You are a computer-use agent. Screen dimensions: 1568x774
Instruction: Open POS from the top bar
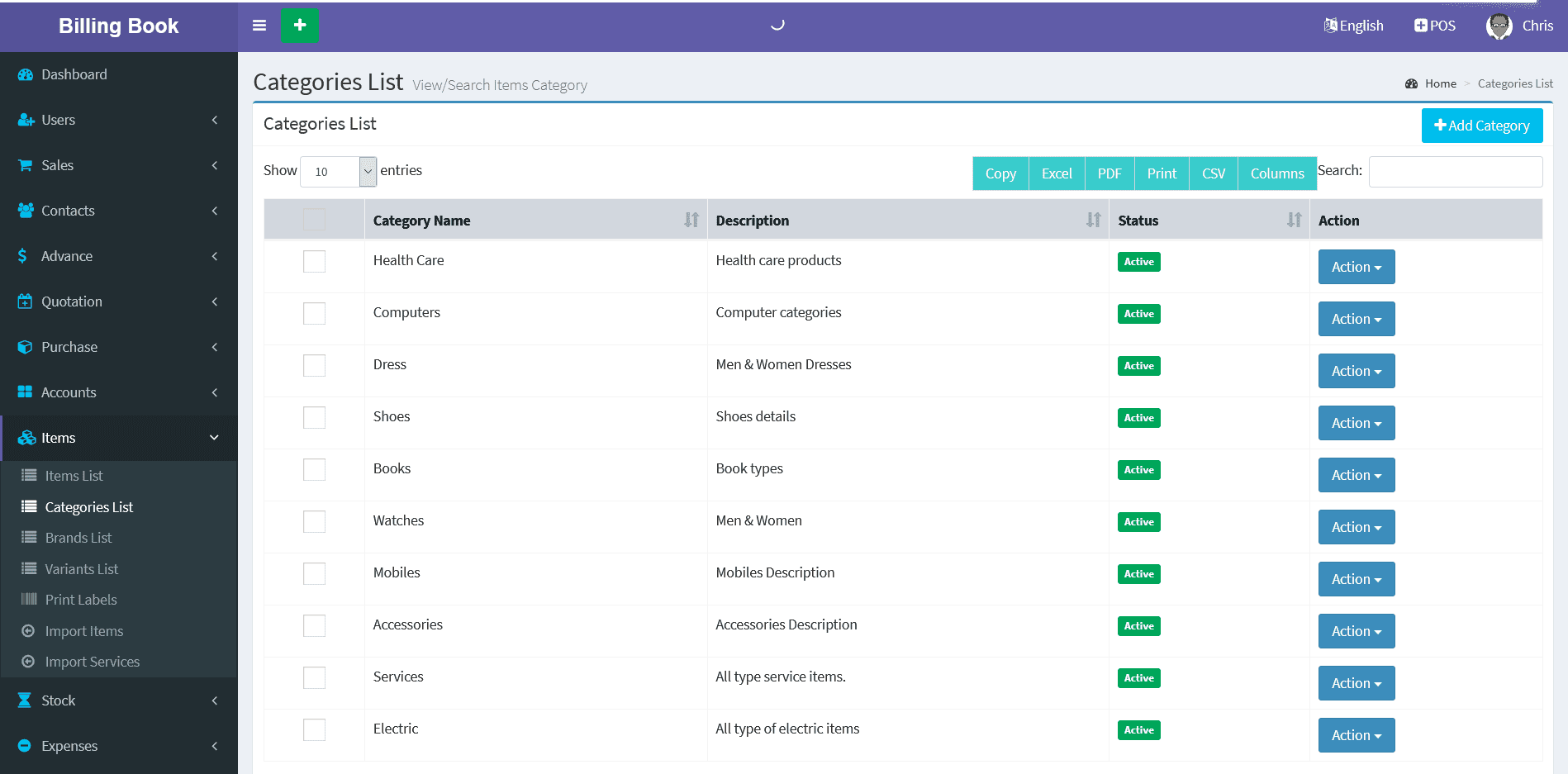point(1435,26)
